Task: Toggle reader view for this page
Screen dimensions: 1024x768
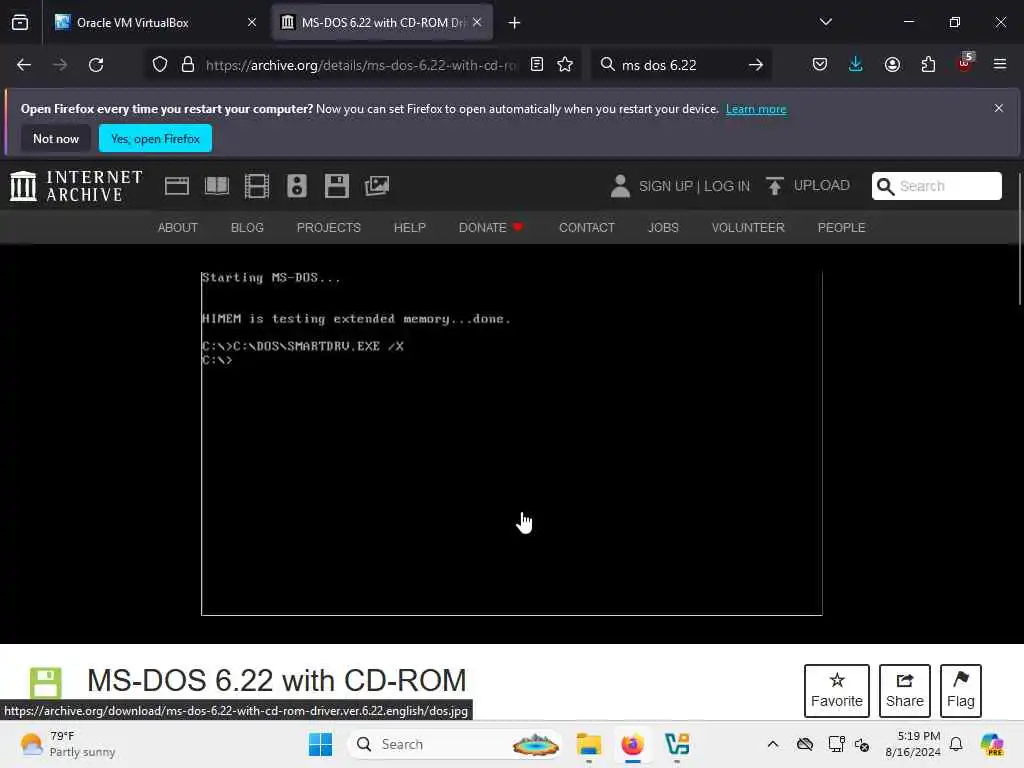Action: coord(537,65)
